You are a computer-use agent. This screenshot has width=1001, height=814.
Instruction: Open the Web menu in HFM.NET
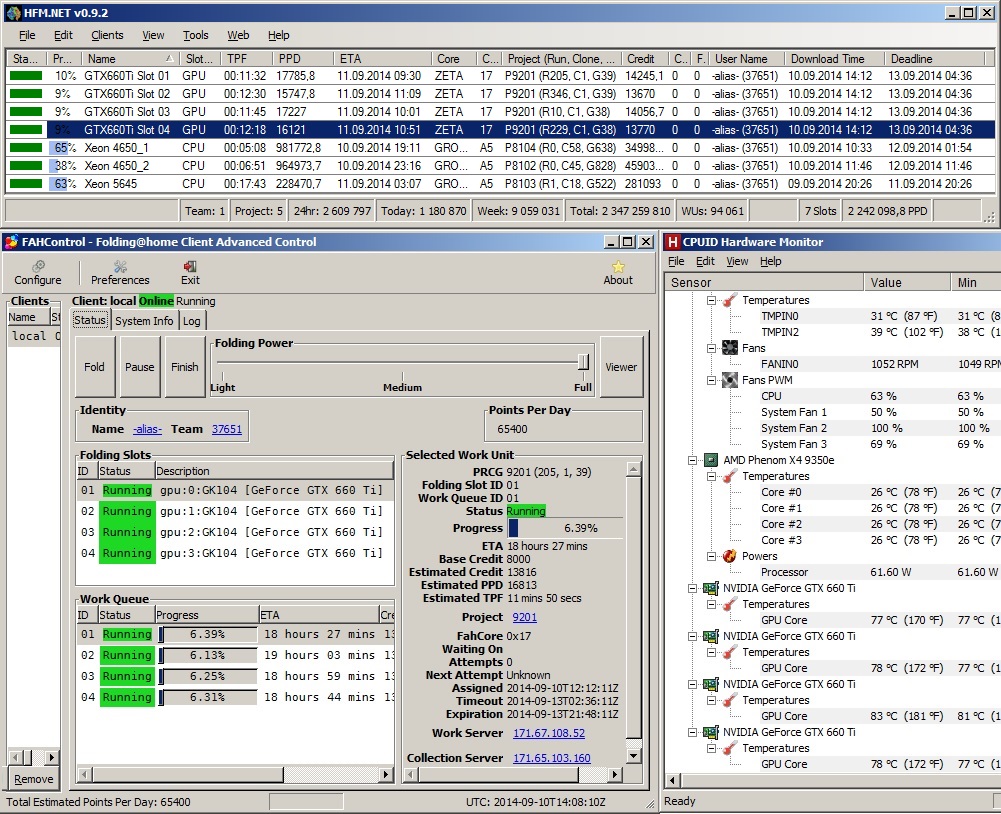(x=238, y=35)
